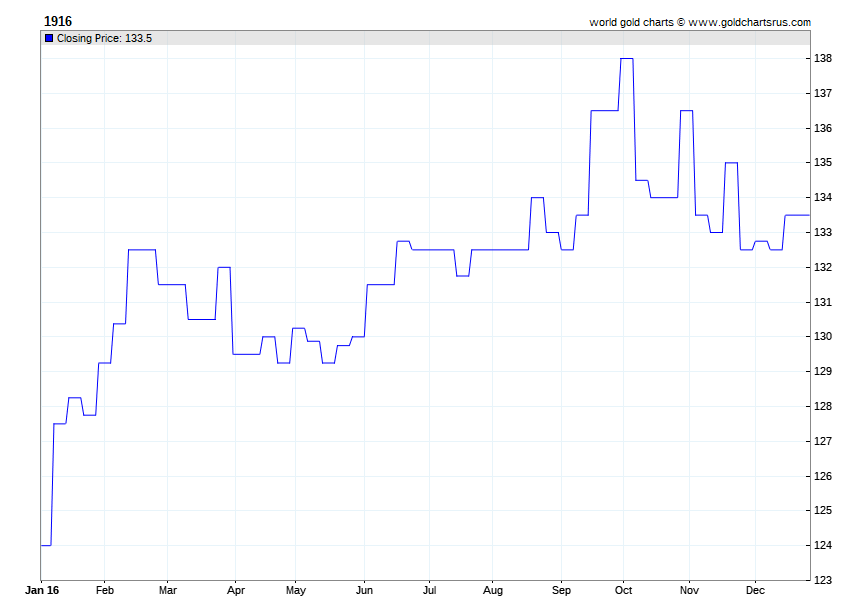Select the Feb month label
This screenshot has width=850, height=616.
click(105, 591)
